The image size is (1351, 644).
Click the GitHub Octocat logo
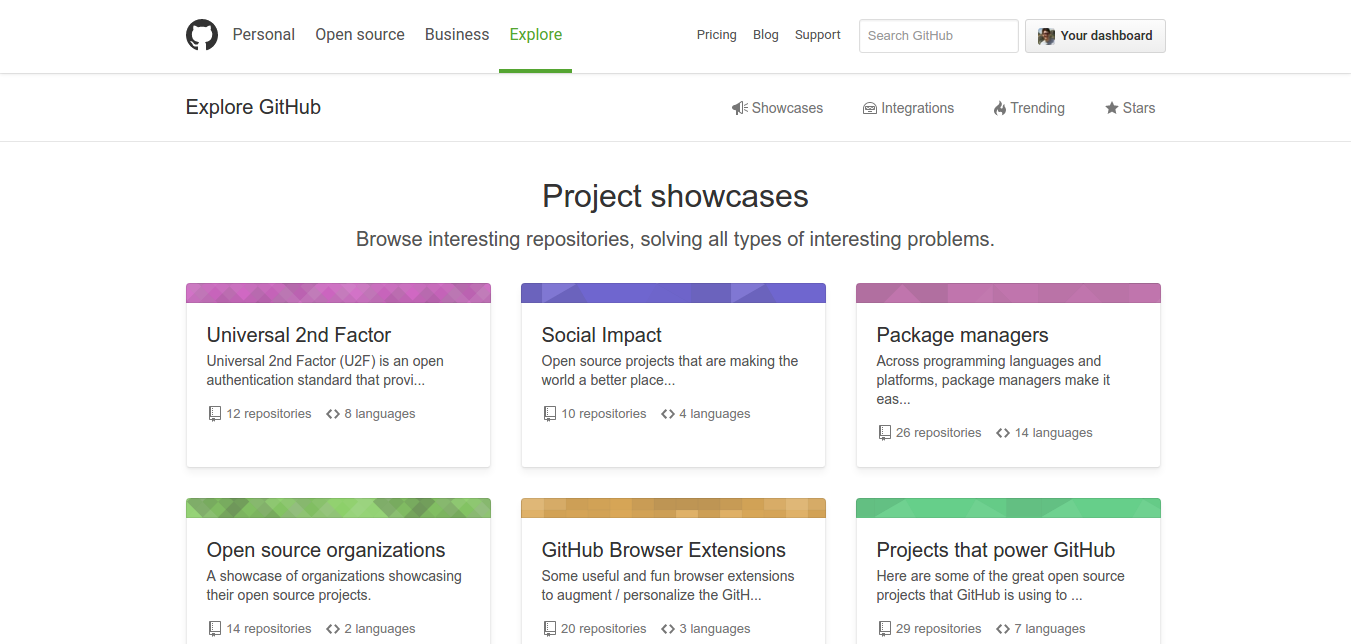click(202, 35)
